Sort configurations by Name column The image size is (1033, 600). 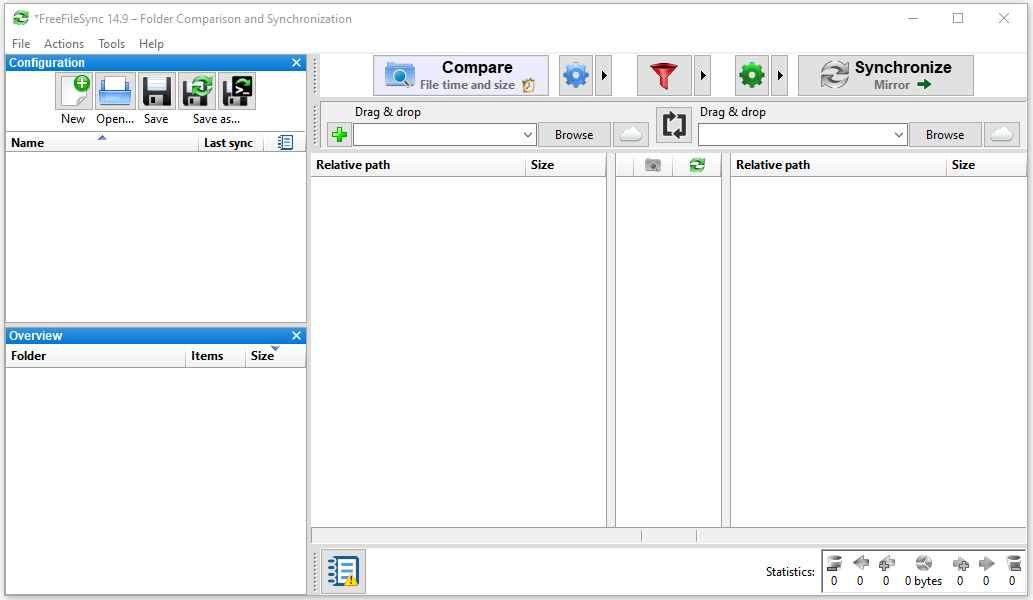coord(102,142)
